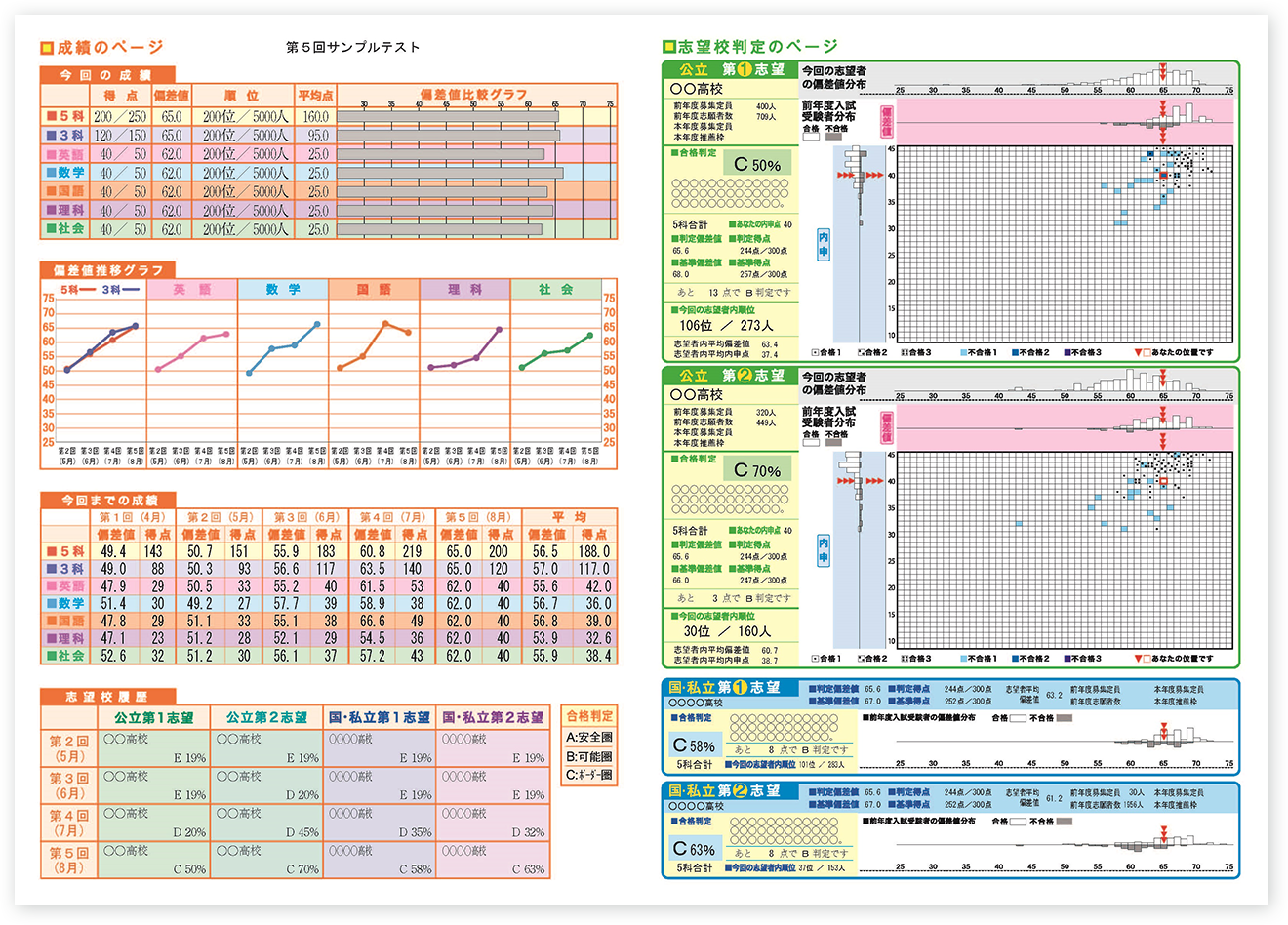
Task: Click the 国・私立第②志望 panel header
Action: (731, 791)
